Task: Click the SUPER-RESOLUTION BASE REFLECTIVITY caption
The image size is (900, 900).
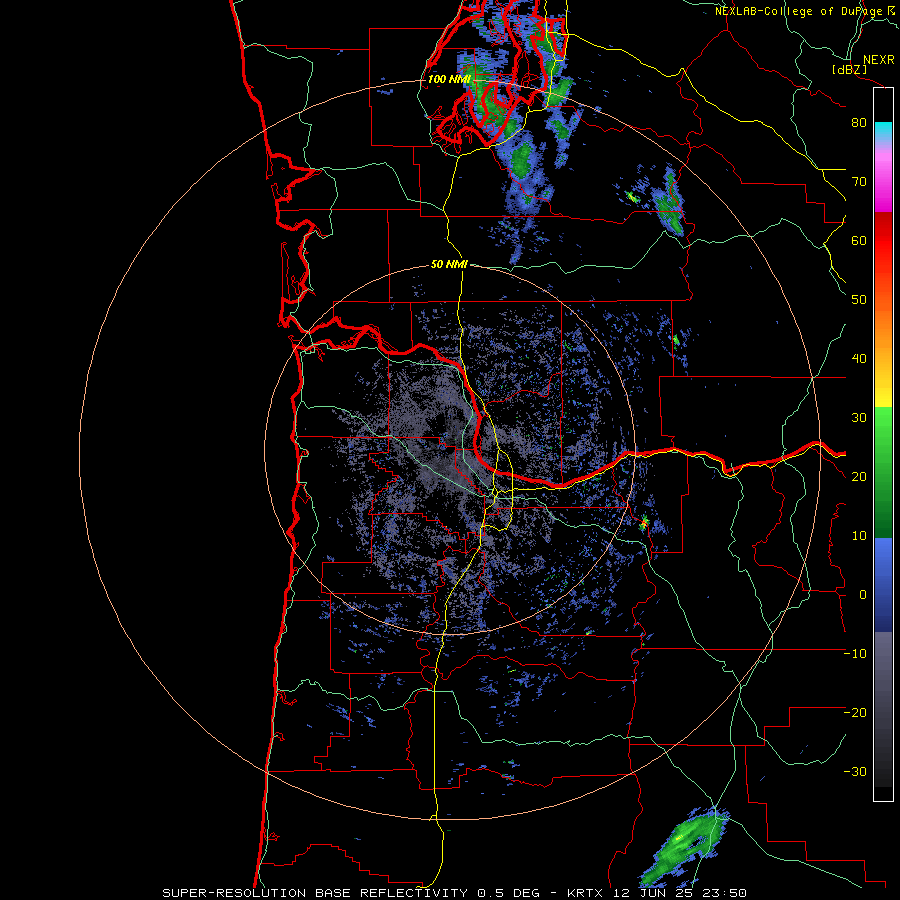Action: pos(315,893)
